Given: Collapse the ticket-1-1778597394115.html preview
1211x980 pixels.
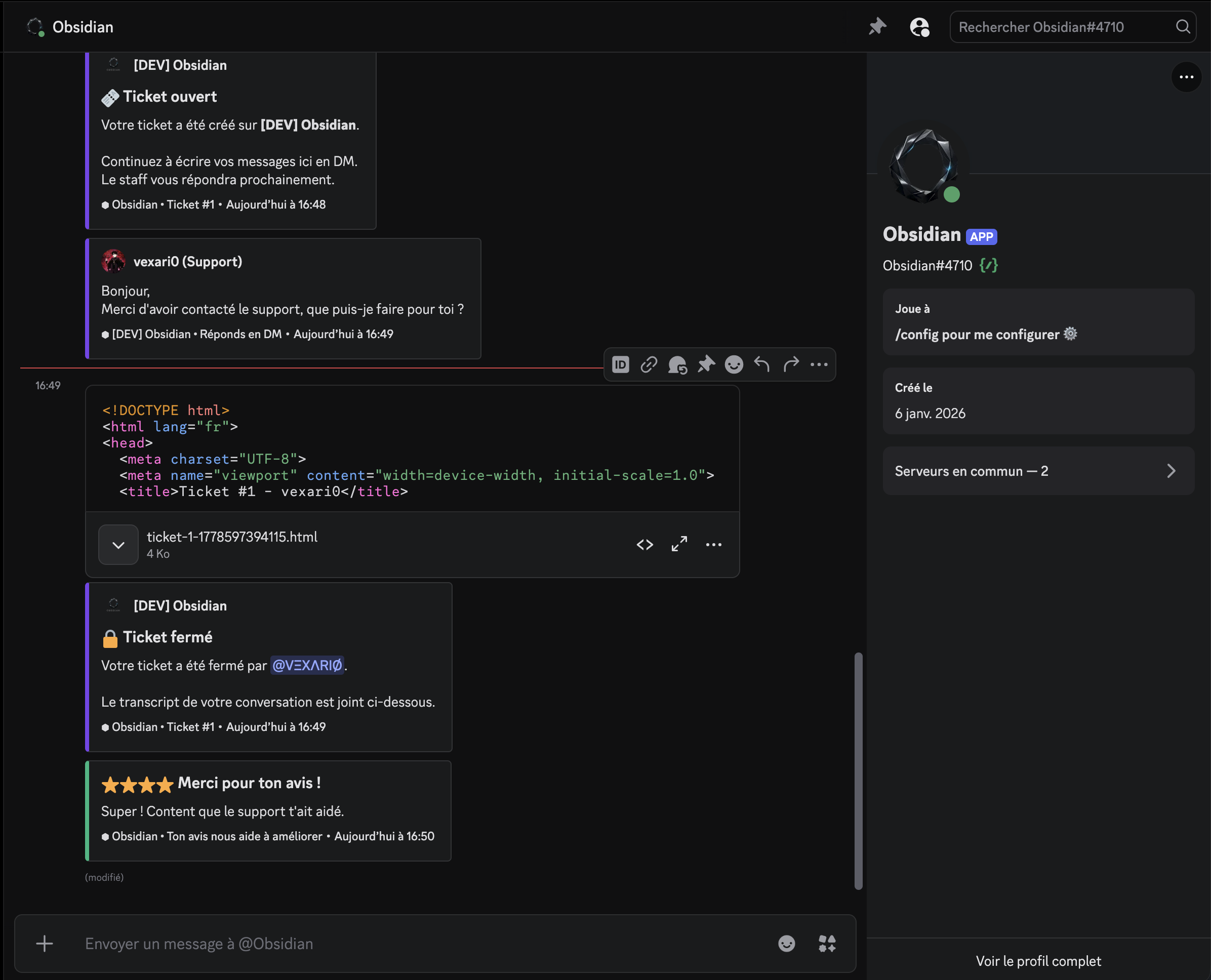Looking at the screenshot, I should point(118,545).
